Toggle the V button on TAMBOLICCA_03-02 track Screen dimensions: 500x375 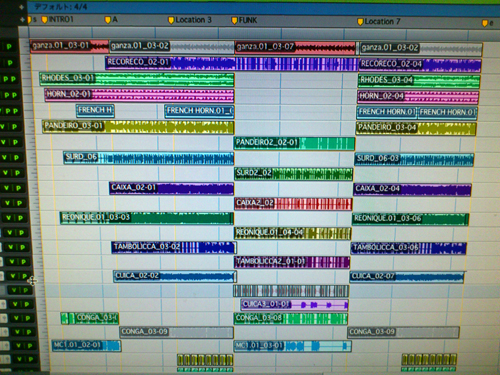(x=11, y=247)
